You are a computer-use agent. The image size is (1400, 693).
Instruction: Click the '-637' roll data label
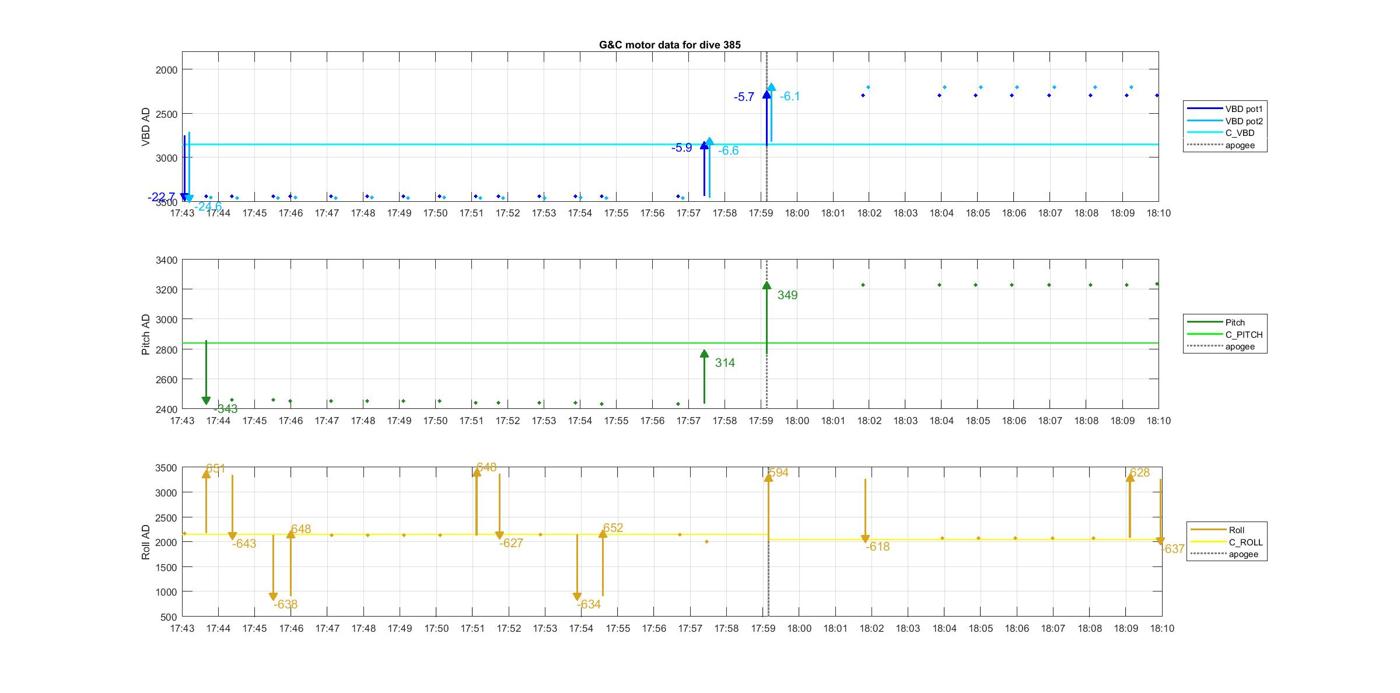(x=1173, y=549)
